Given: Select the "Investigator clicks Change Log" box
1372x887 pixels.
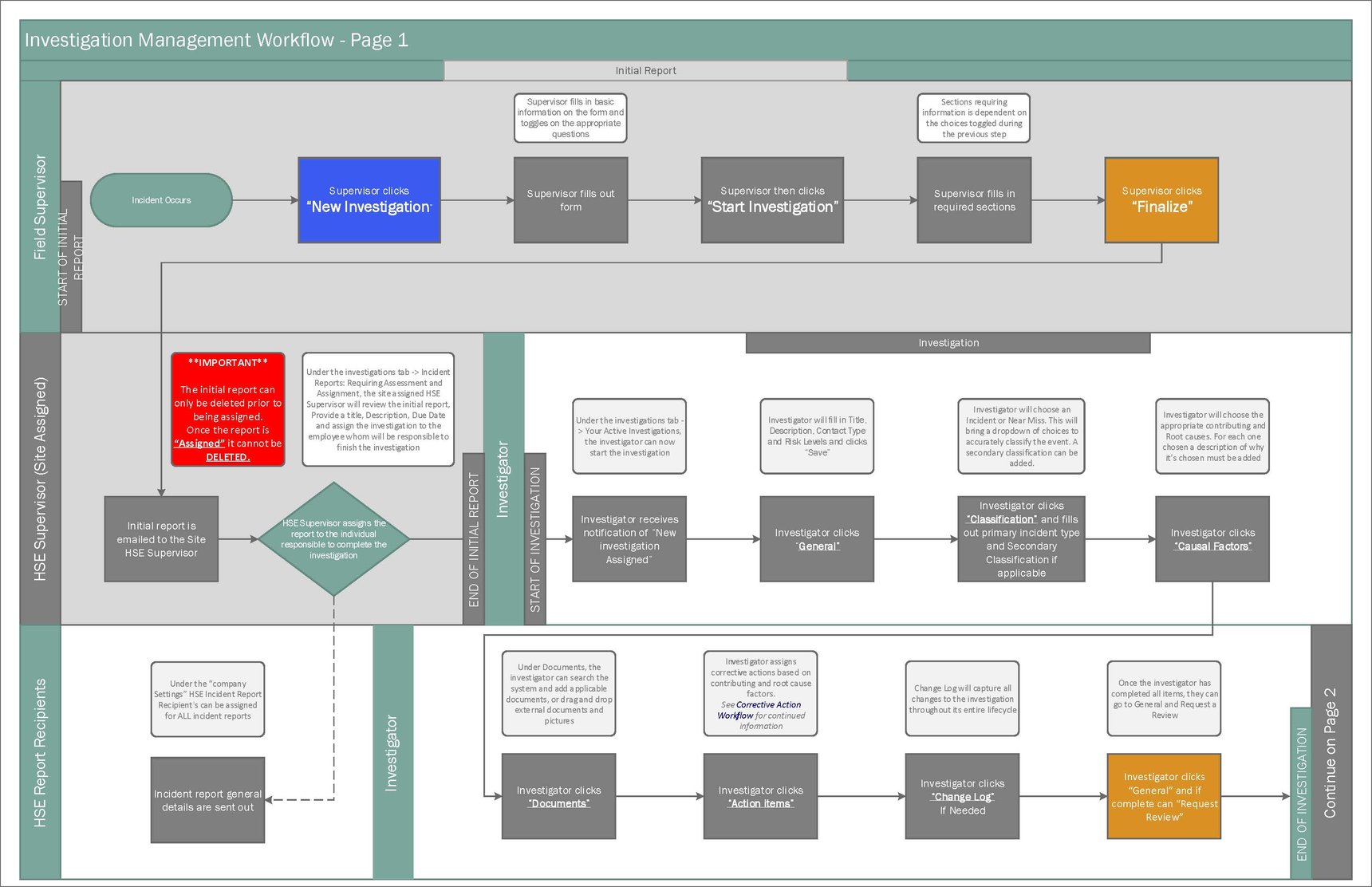Looking at the screenshot, I should point(962,796).
